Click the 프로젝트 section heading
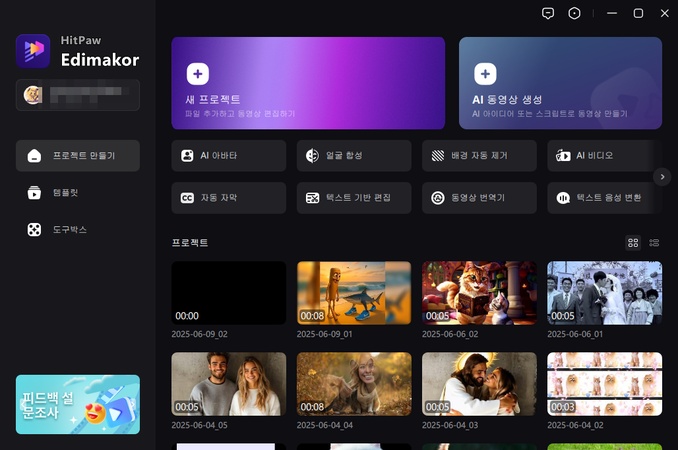678x450 pixels. pyautogui.click(x=190, y=243)
